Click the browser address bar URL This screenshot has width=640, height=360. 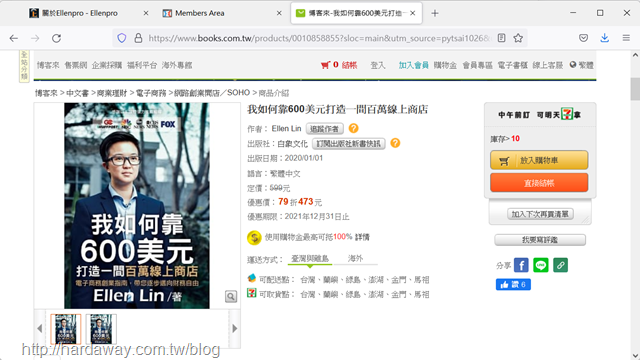(x=320, y=38)
